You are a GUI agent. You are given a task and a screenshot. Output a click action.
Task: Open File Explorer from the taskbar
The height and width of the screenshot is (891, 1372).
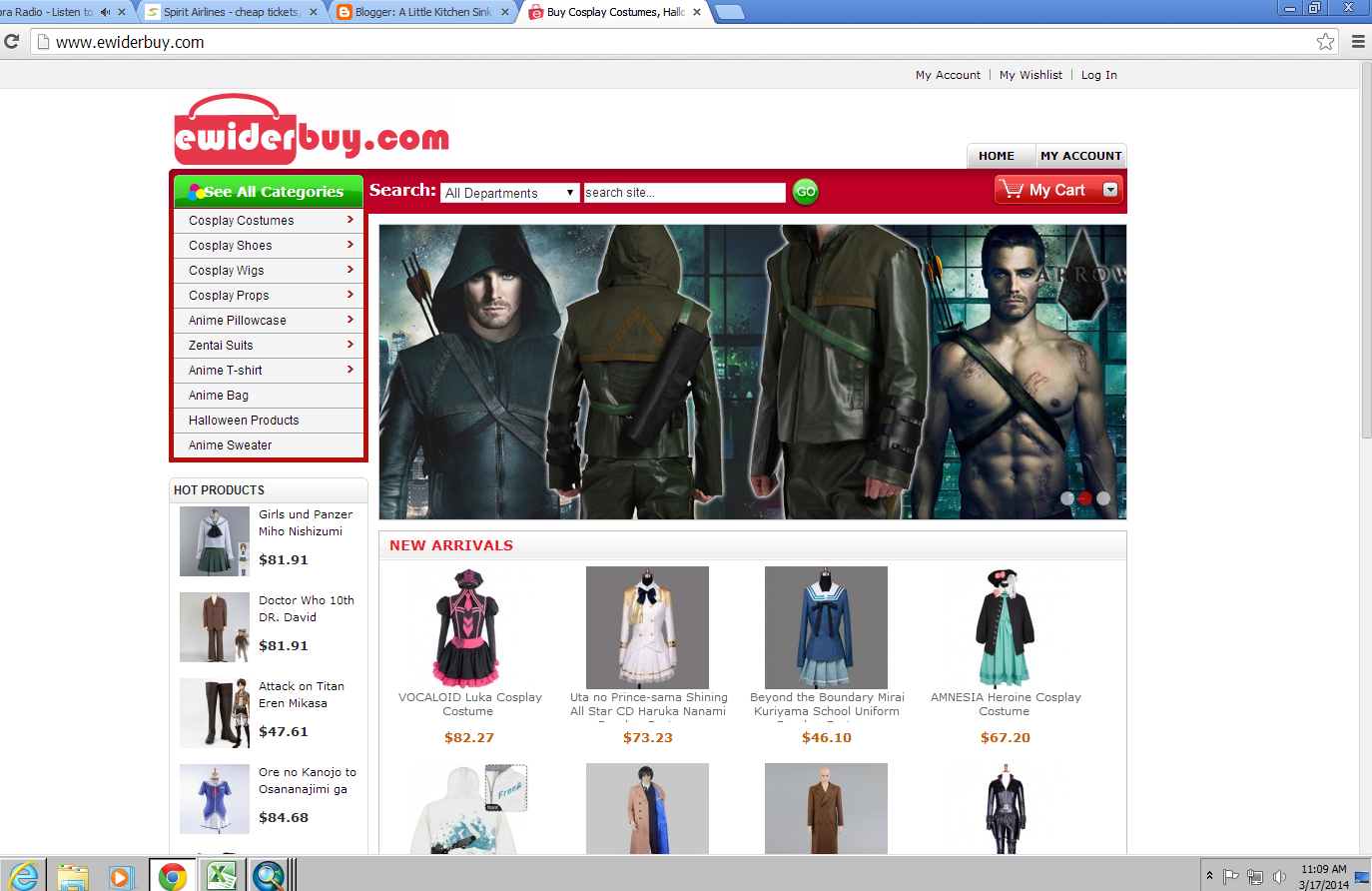72,876
